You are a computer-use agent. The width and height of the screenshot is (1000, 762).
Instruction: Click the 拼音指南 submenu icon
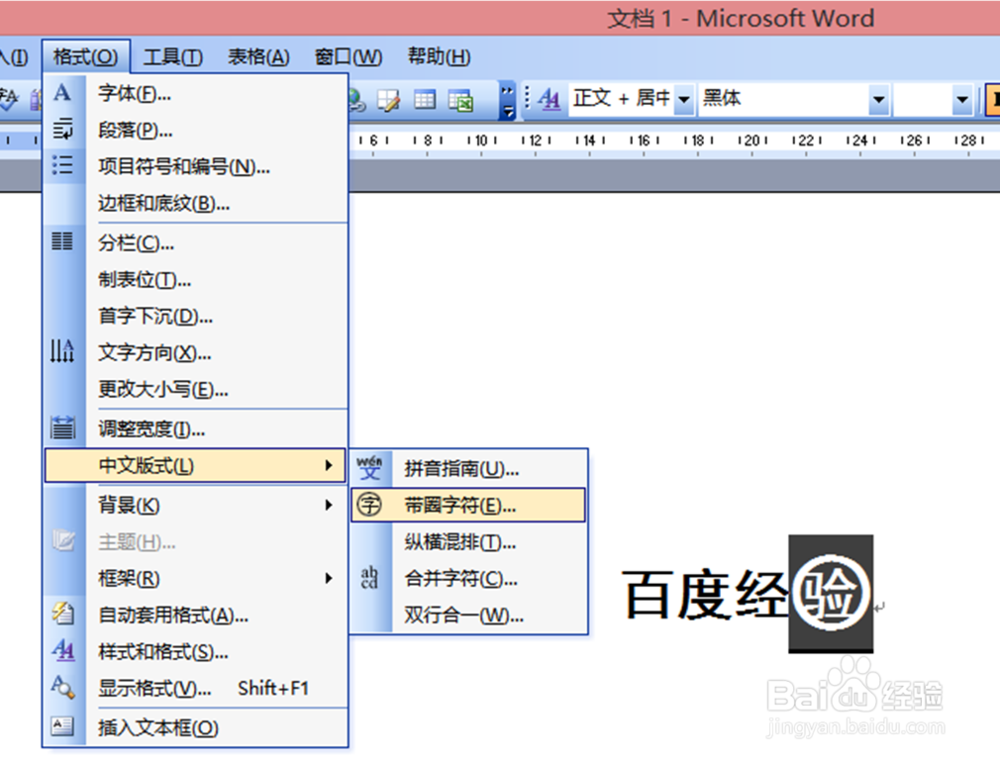[369, 467]
